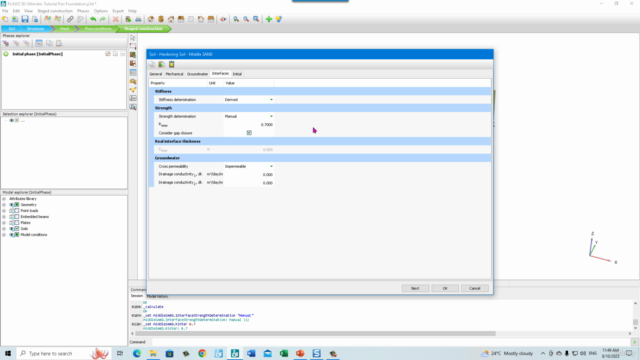The width and height of the screenshot is (640, 360).
Task: Click the OK button in soil dialog
Action: click(445, 288)
